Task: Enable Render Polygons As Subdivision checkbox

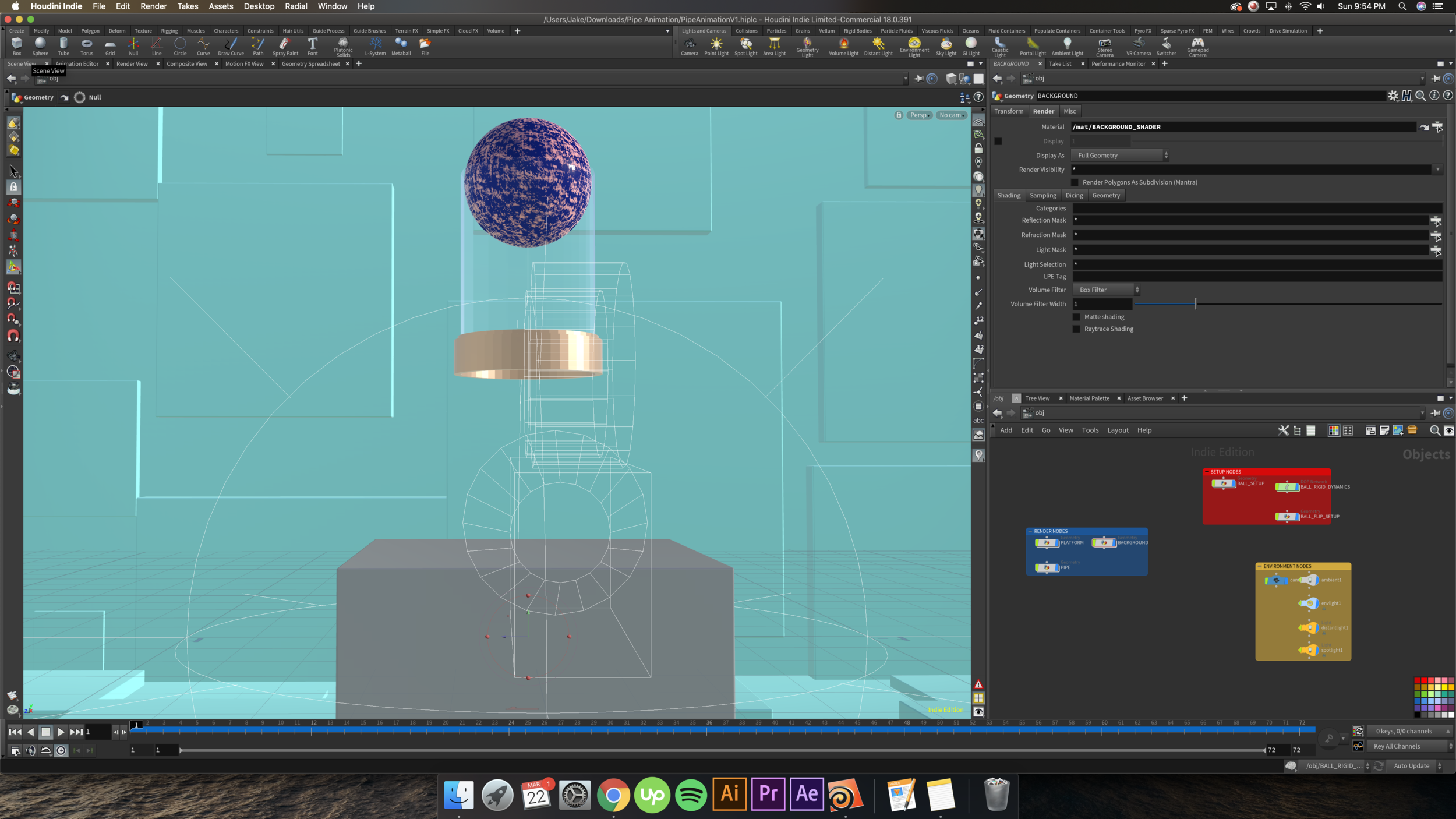Action: pyautogui.click(x=1075, y=182)
